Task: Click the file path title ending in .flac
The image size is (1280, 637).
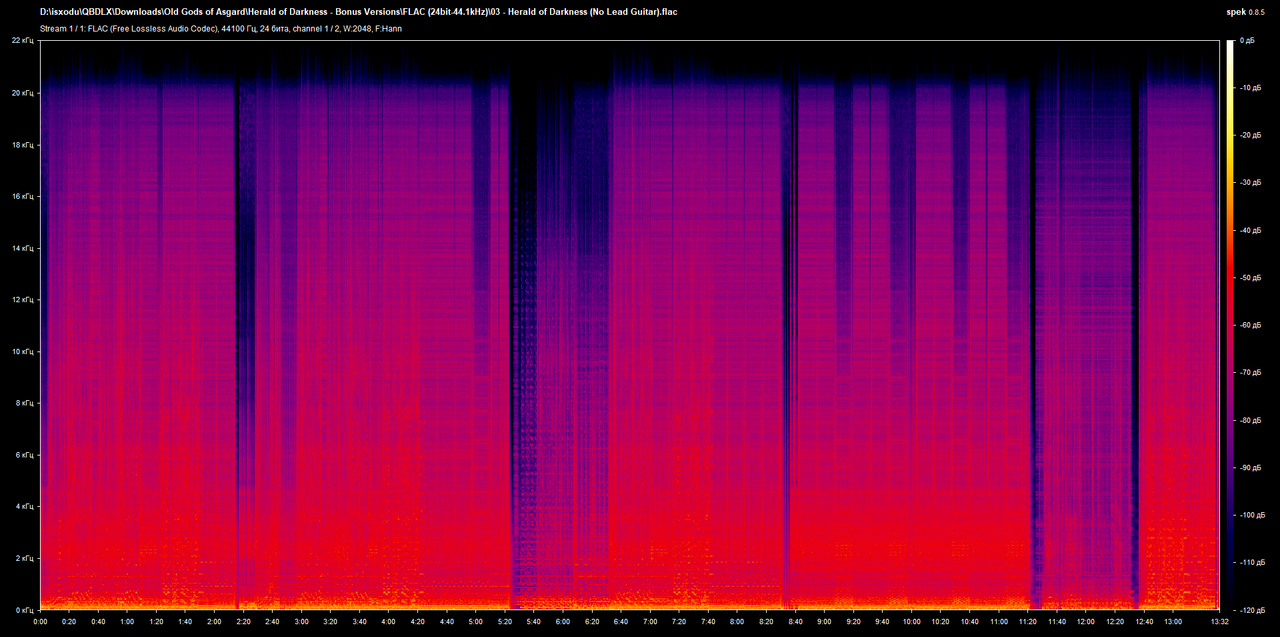Action: [359, 12]
